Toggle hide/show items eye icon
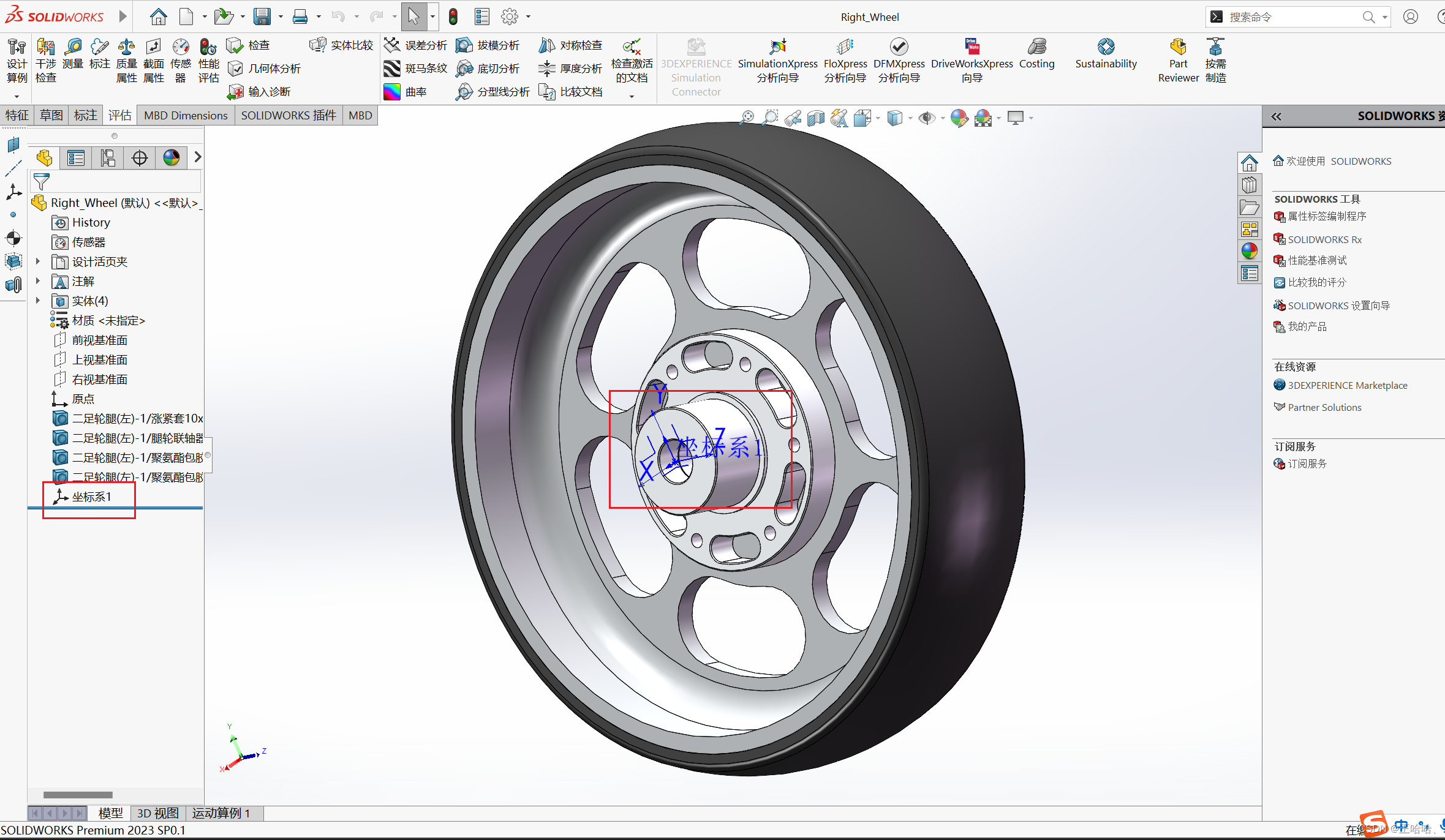 tap(926, 118)
